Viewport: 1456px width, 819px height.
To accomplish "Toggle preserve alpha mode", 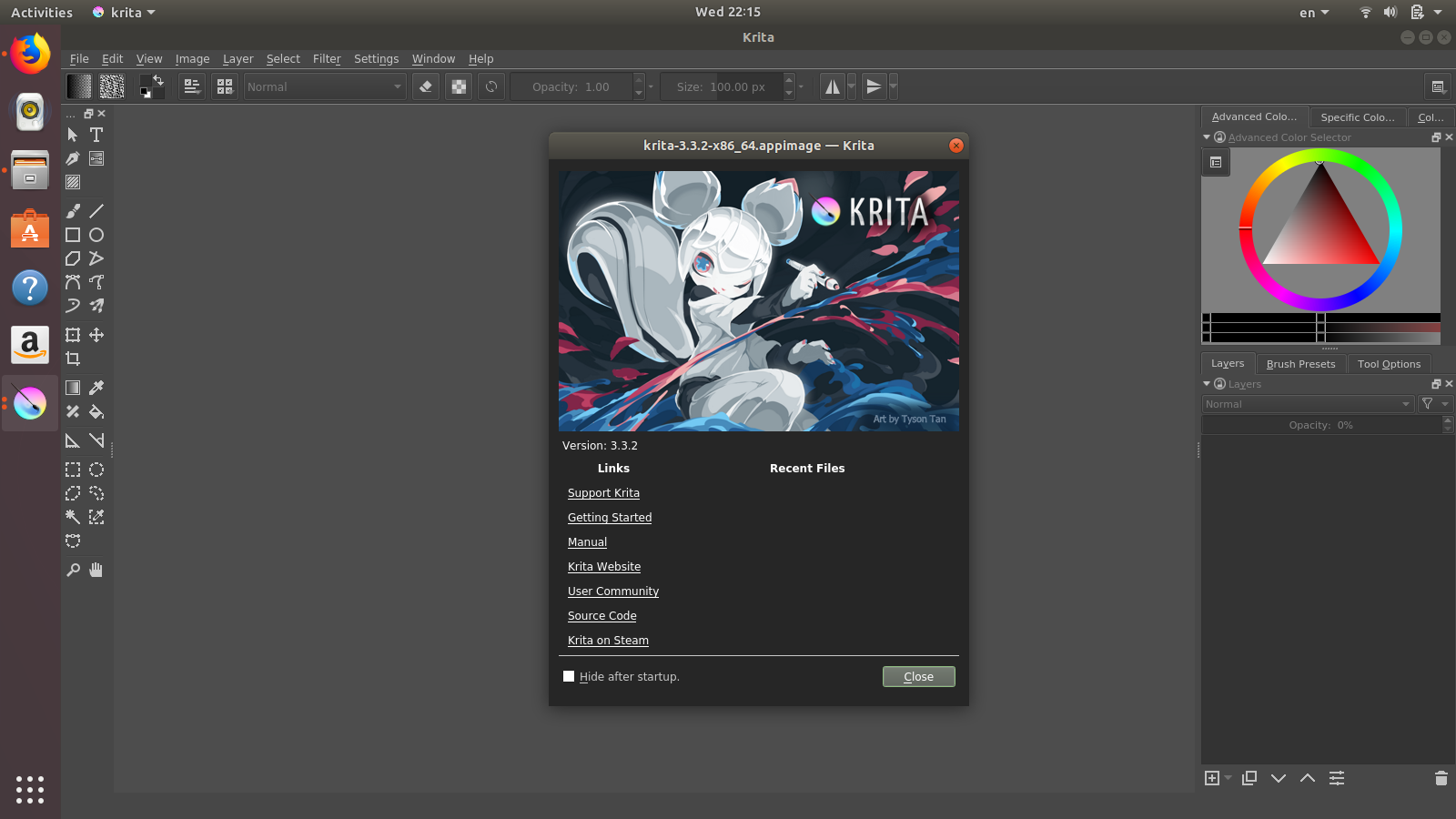I will click(x=458, y=86).
